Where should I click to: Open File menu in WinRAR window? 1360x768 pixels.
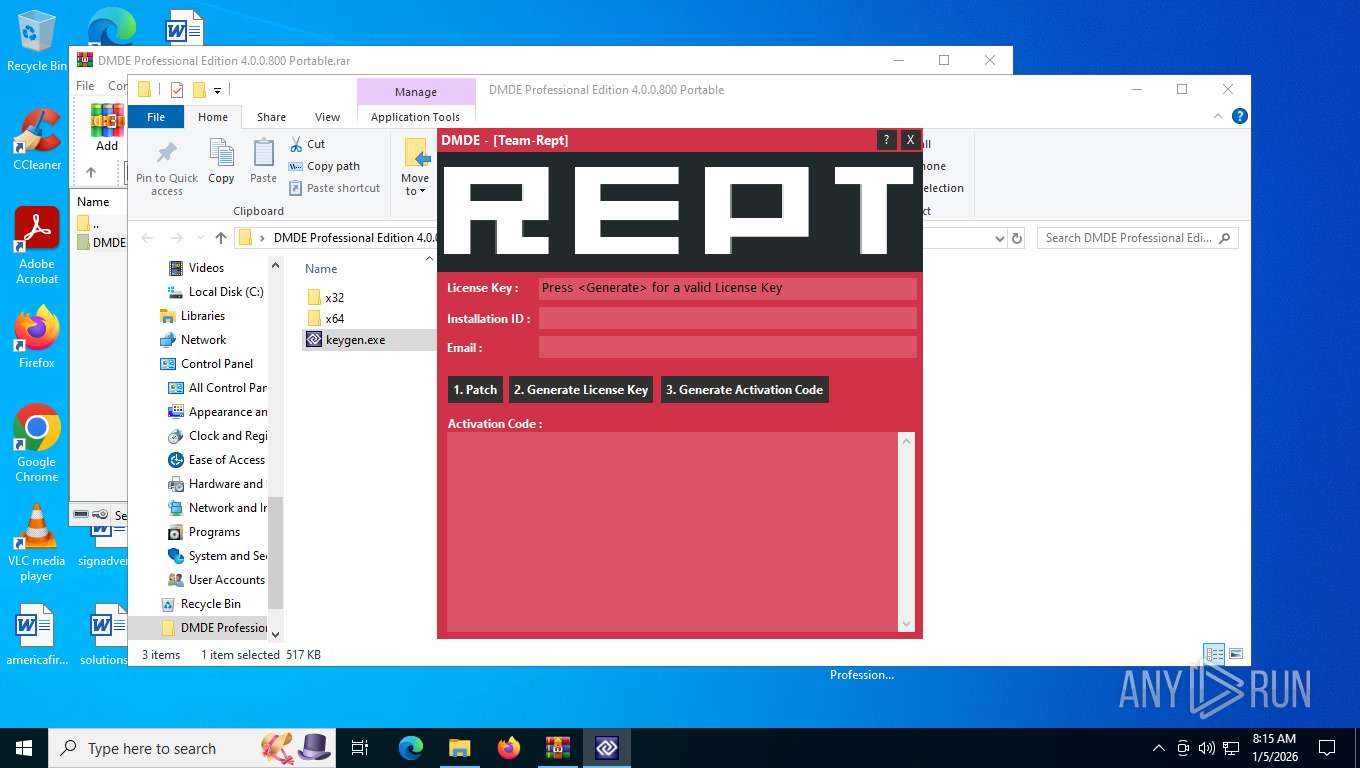point(86,86)
